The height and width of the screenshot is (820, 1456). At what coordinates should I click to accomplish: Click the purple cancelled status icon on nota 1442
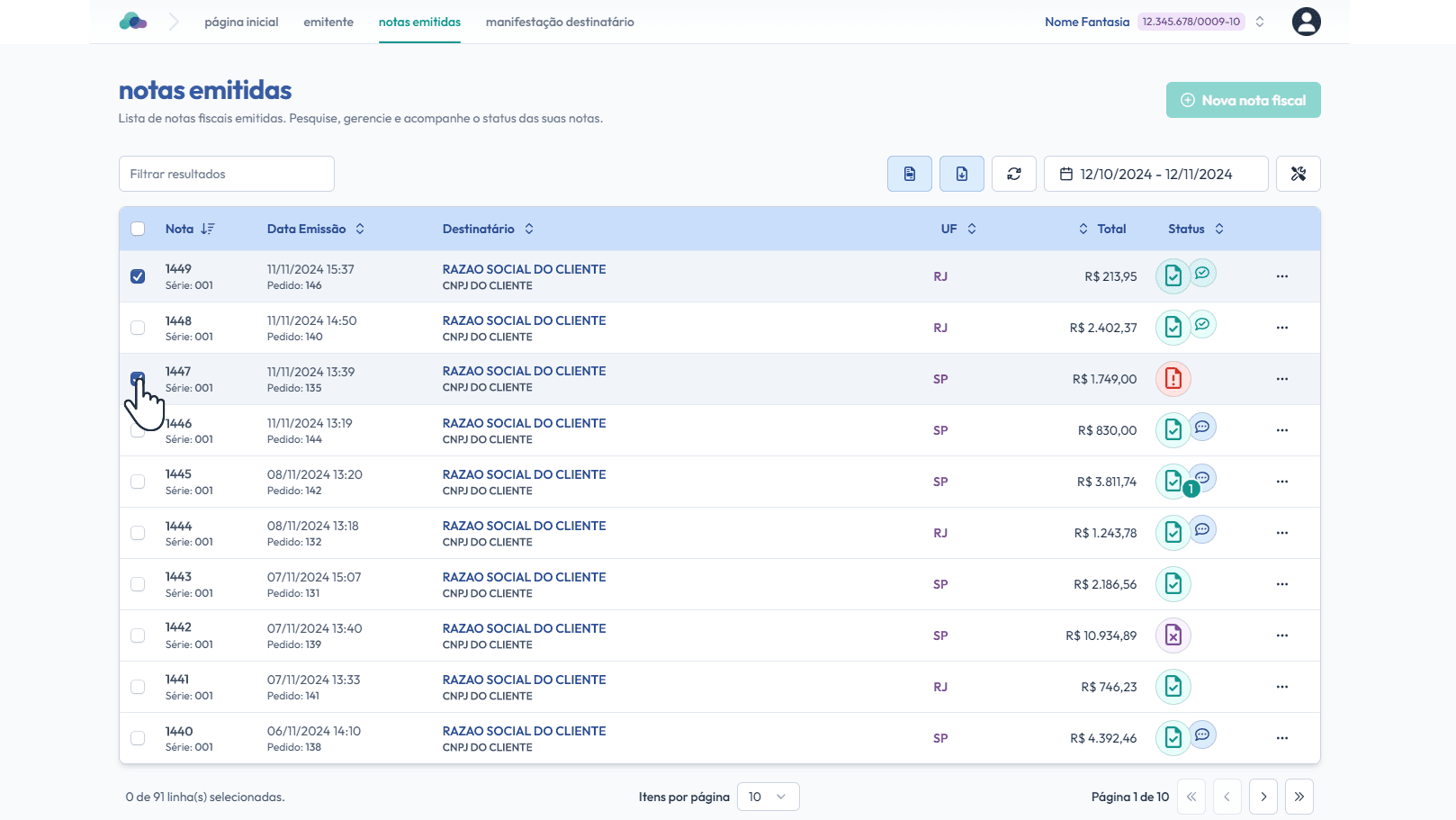point(1173,635)
